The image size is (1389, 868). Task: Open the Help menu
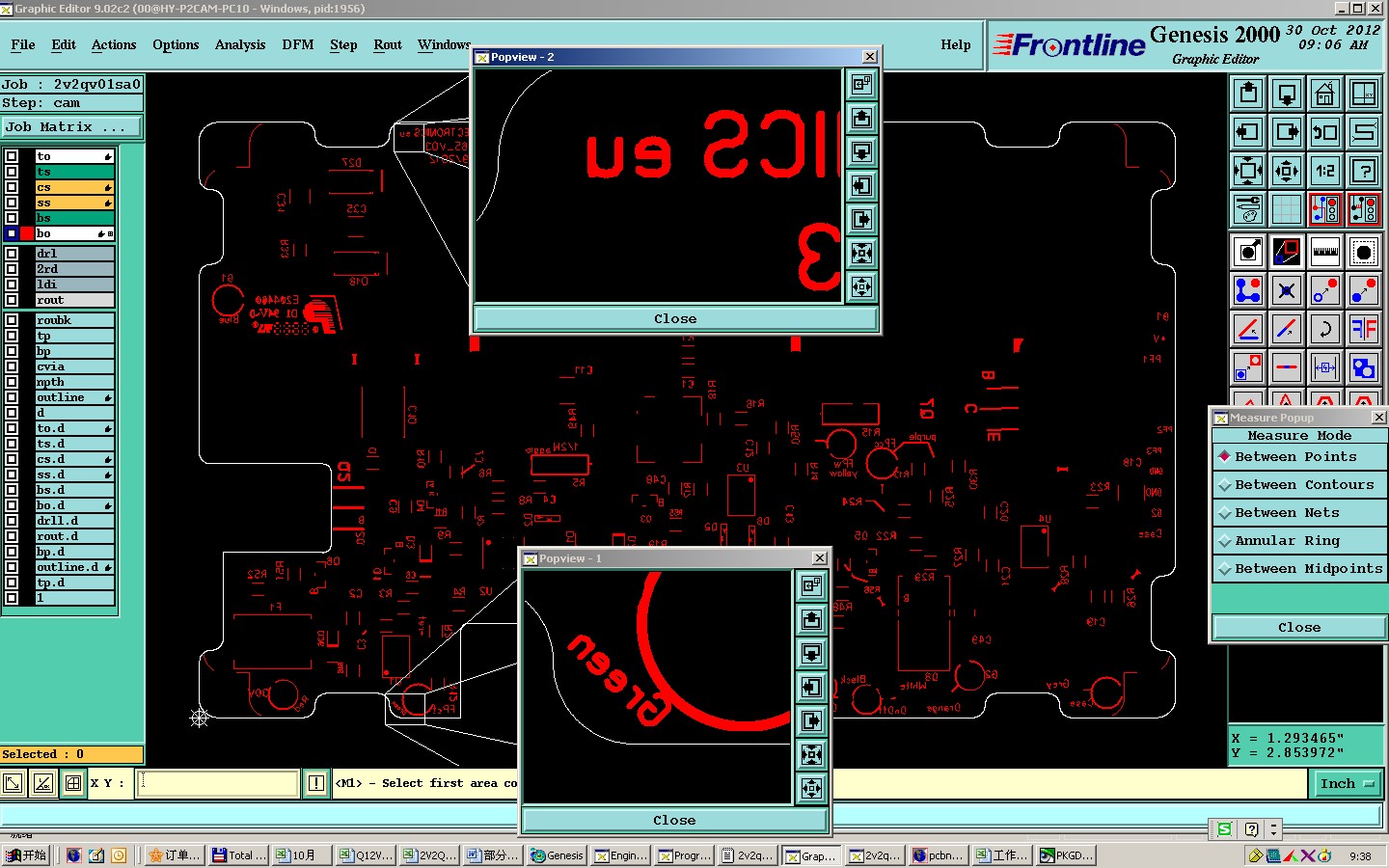point(956,44)
